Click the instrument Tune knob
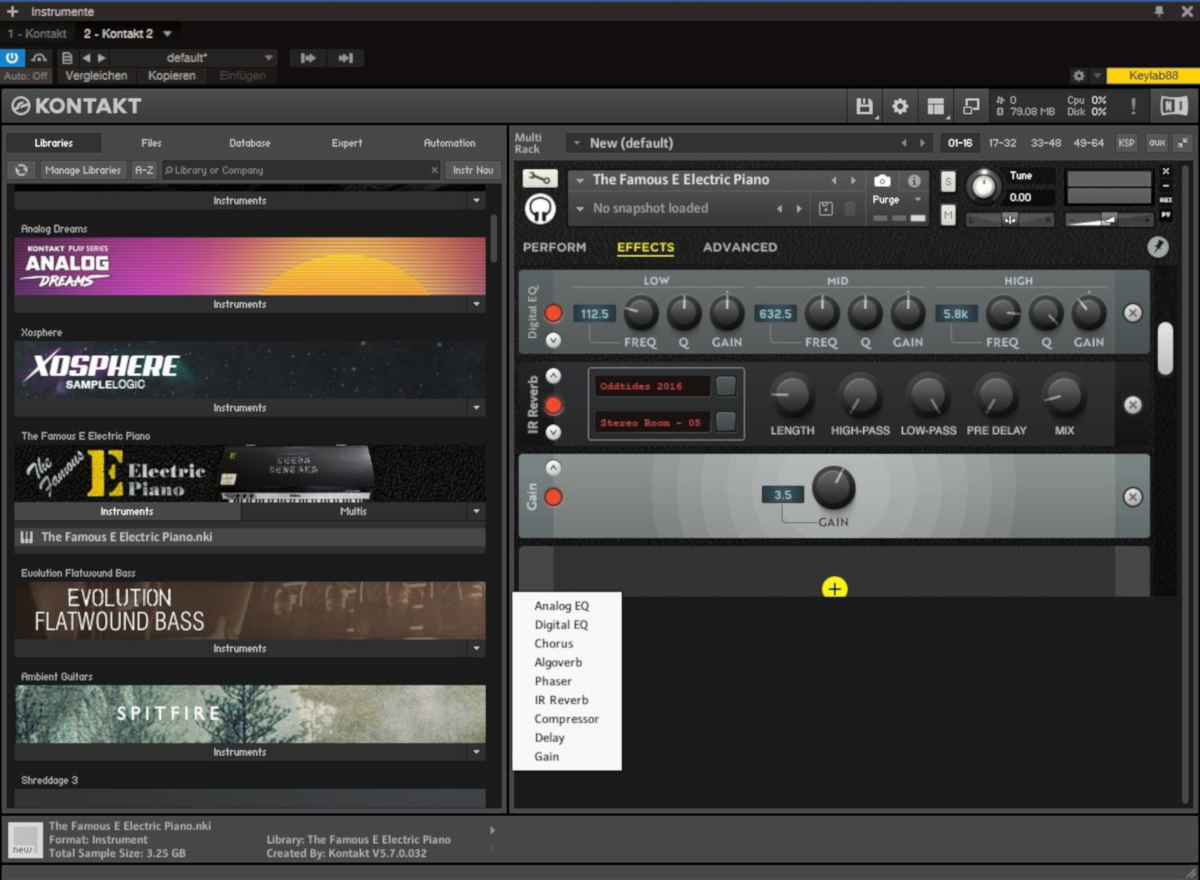The height and width of the screenshot is (880, 1200). pyautogui.click(x=985, y=186)
